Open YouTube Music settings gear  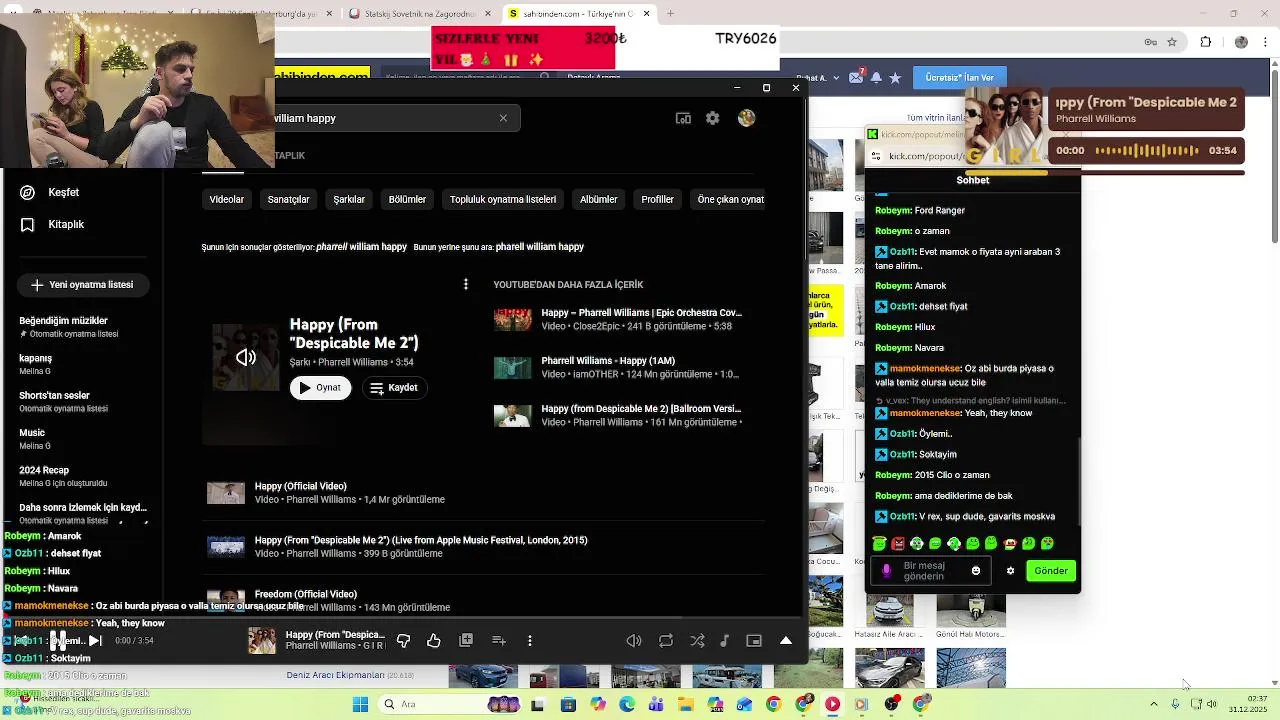pyautogui.click(x=712, y=118)
